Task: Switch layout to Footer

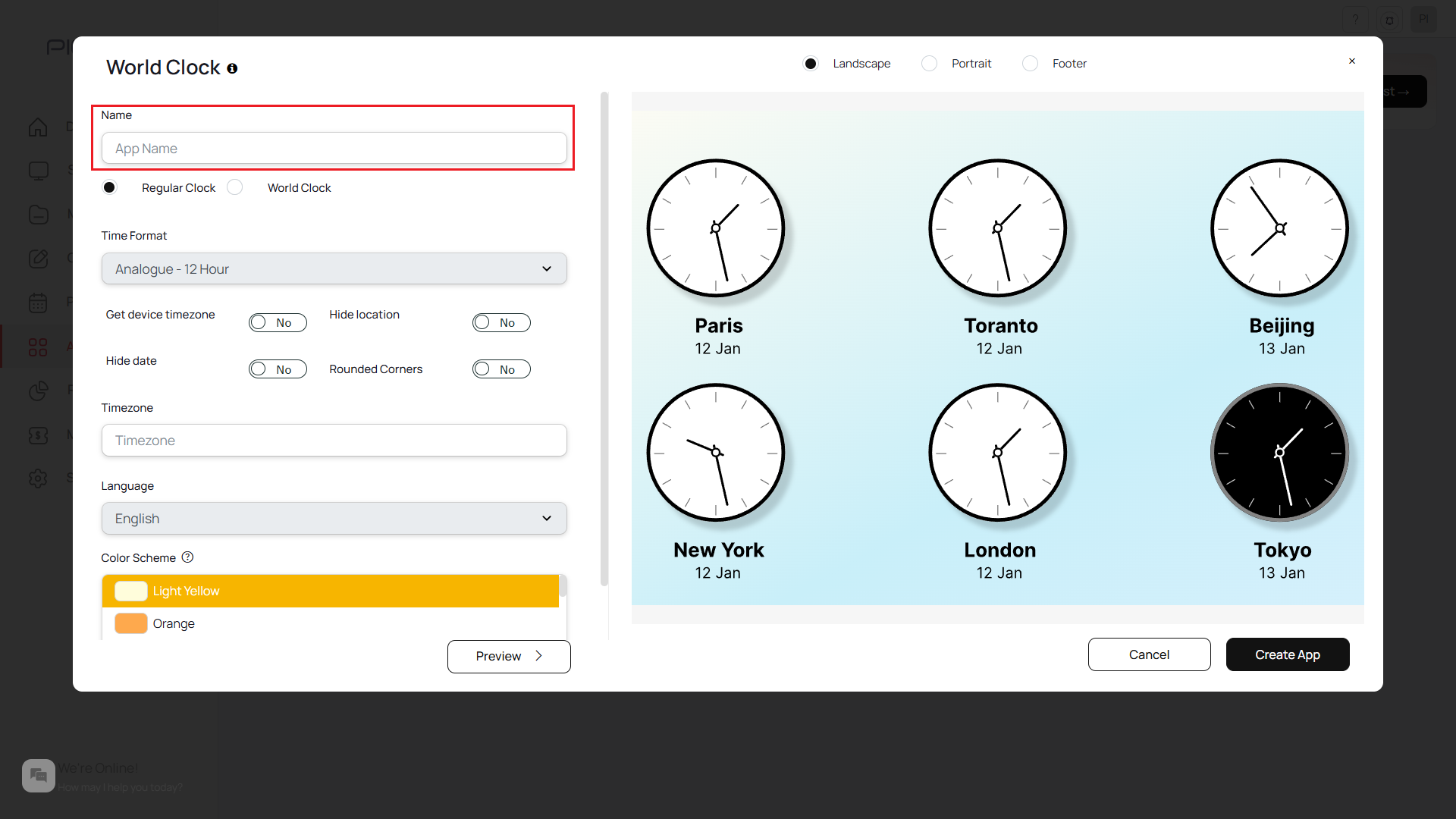Action: (x=1030, y=64)
